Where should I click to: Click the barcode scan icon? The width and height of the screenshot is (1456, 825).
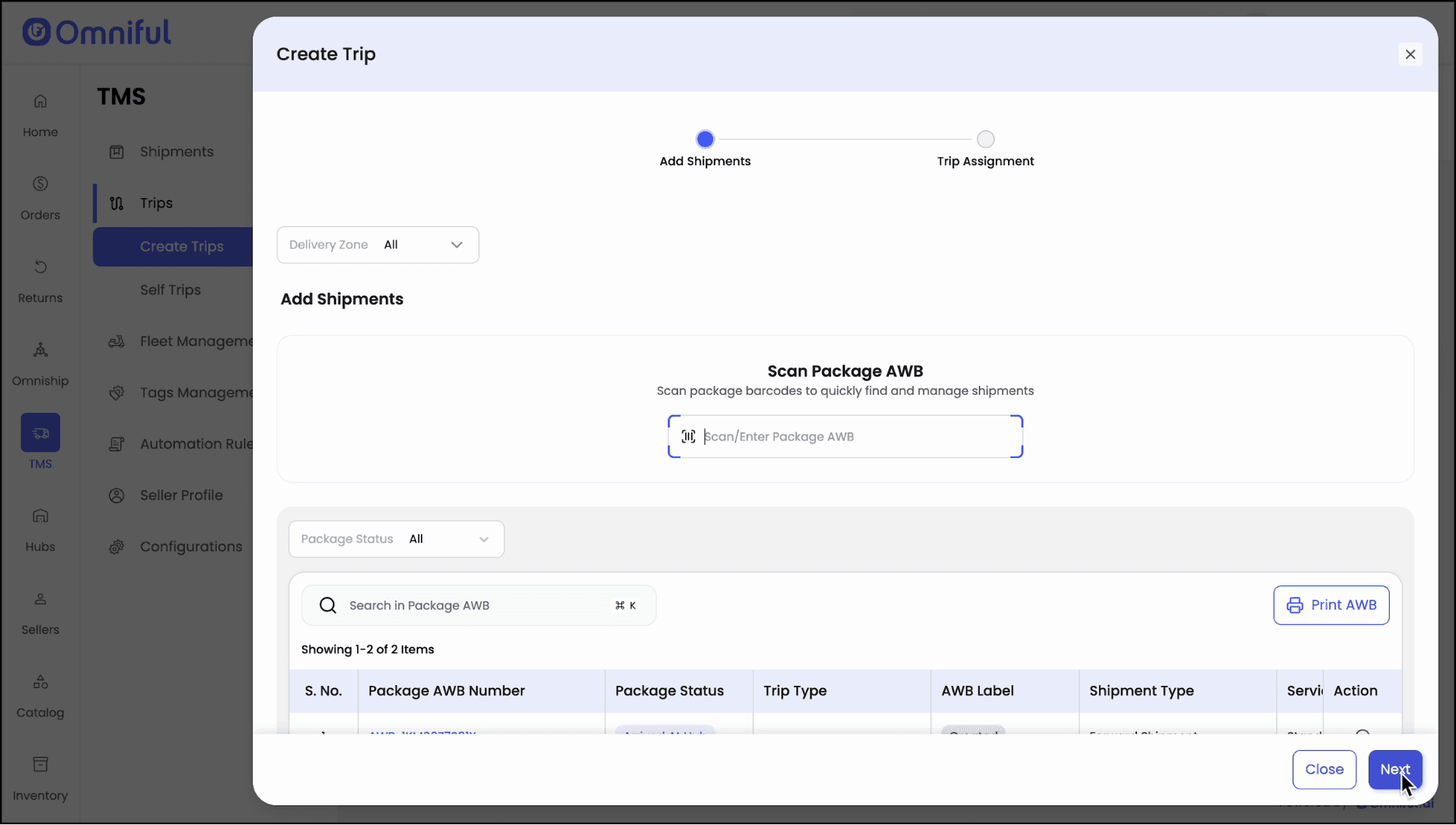(x=688, y=437)
